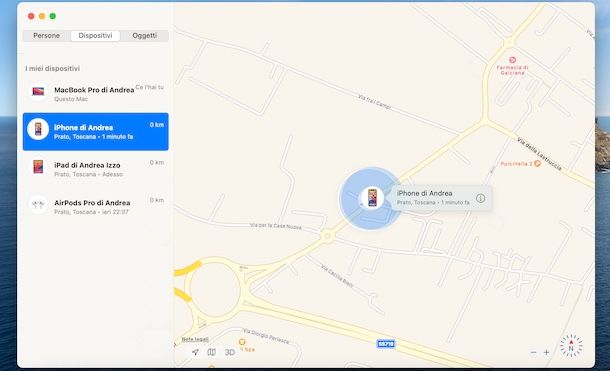
Task: Select AirPods Pro di Andrea device
Action: tap(96, 207)
